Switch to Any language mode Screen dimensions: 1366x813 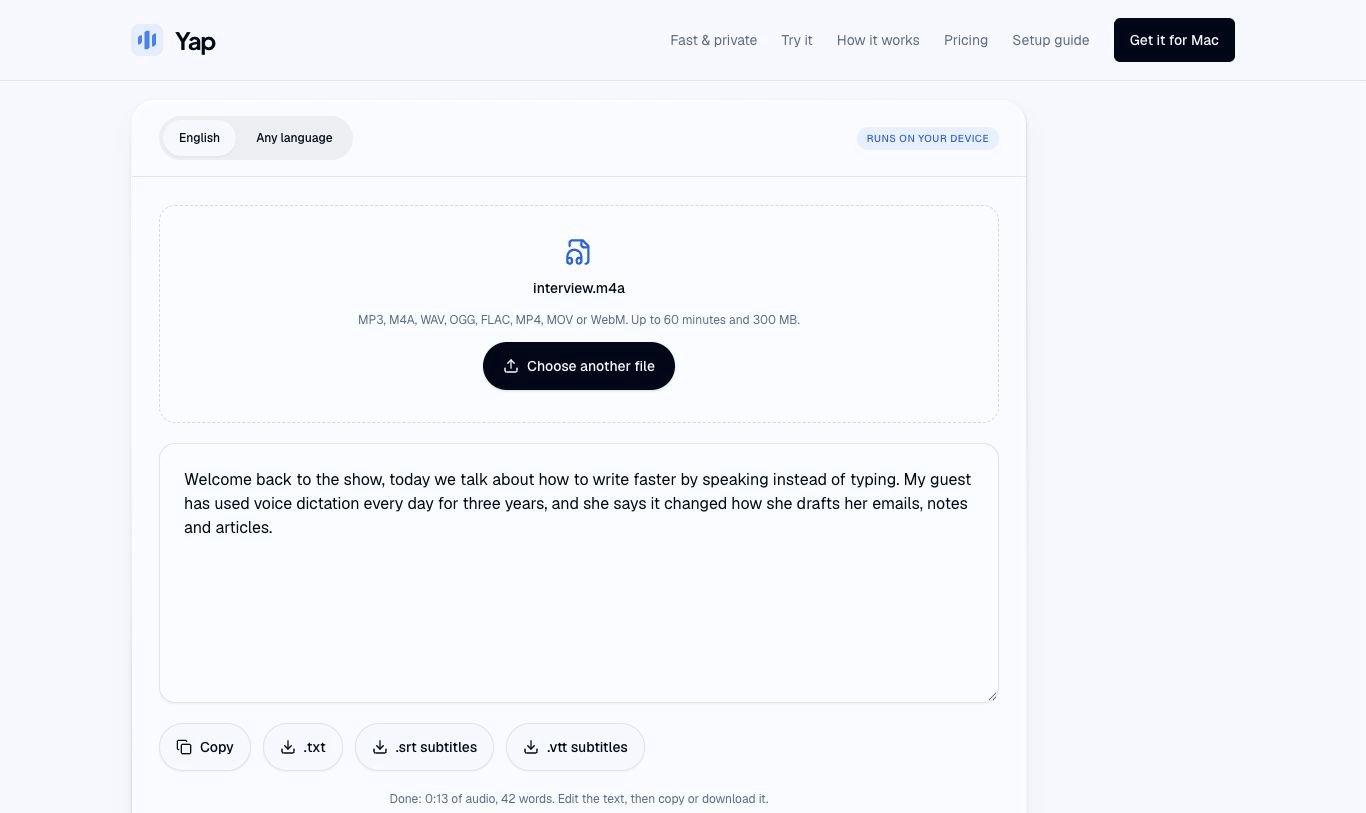pyautogui.click(x=294, y=138)
